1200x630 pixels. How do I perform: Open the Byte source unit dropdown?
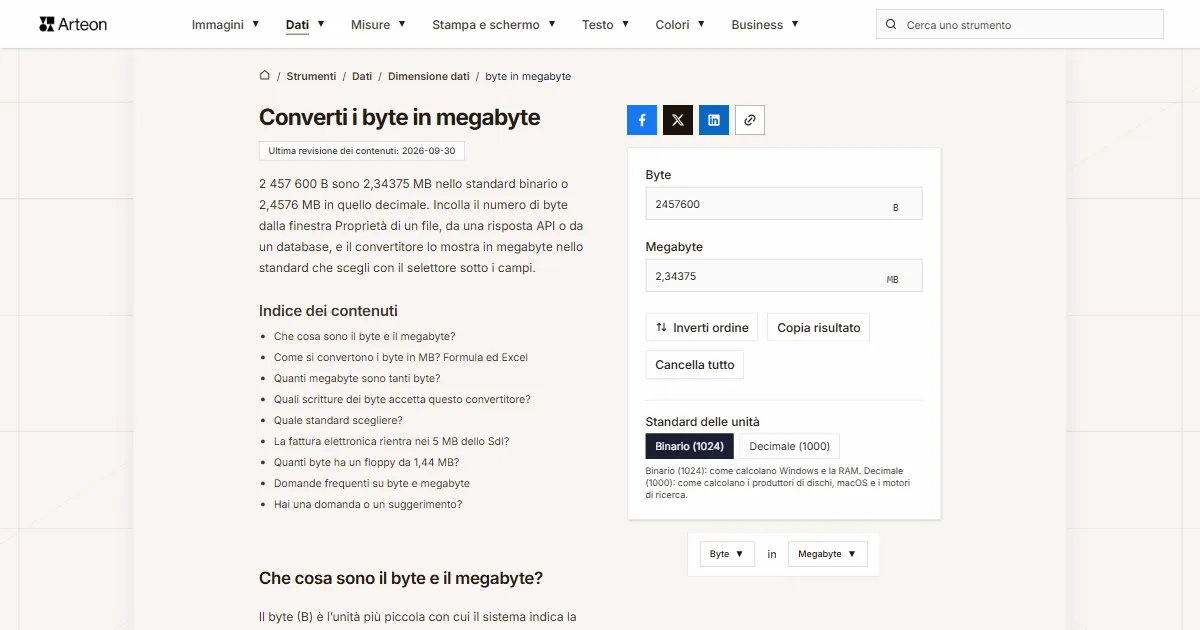[x=727, y=554]
